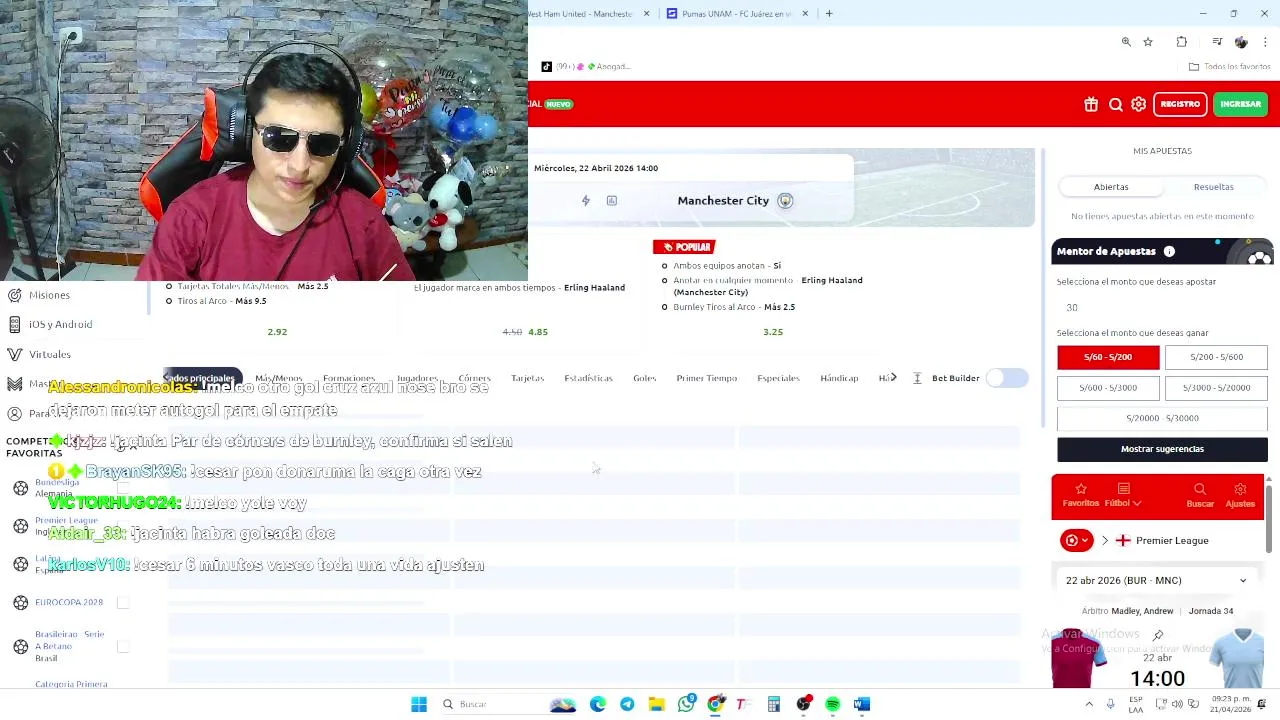1280x720 pixels.
Task: Expand the Fútbol sport dropdown
Action: point(1123,495)
